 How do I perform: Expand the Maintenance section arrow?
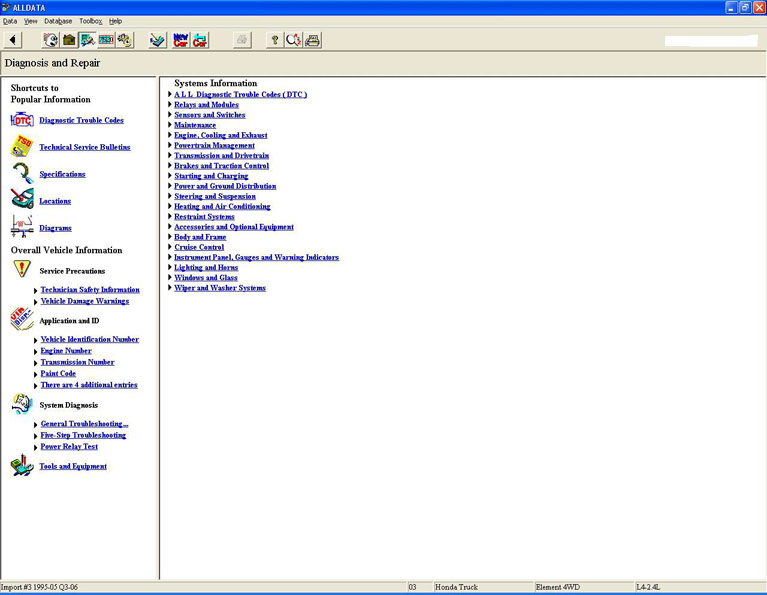click(x=170, y=125)
